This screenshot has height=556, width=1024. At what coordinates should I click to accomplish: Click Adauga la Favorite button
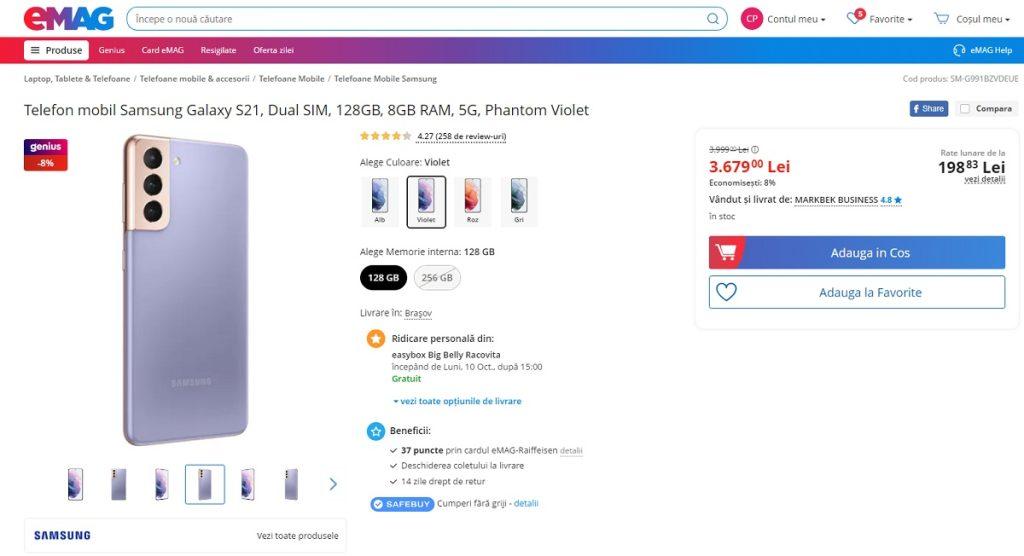[856, 292]
